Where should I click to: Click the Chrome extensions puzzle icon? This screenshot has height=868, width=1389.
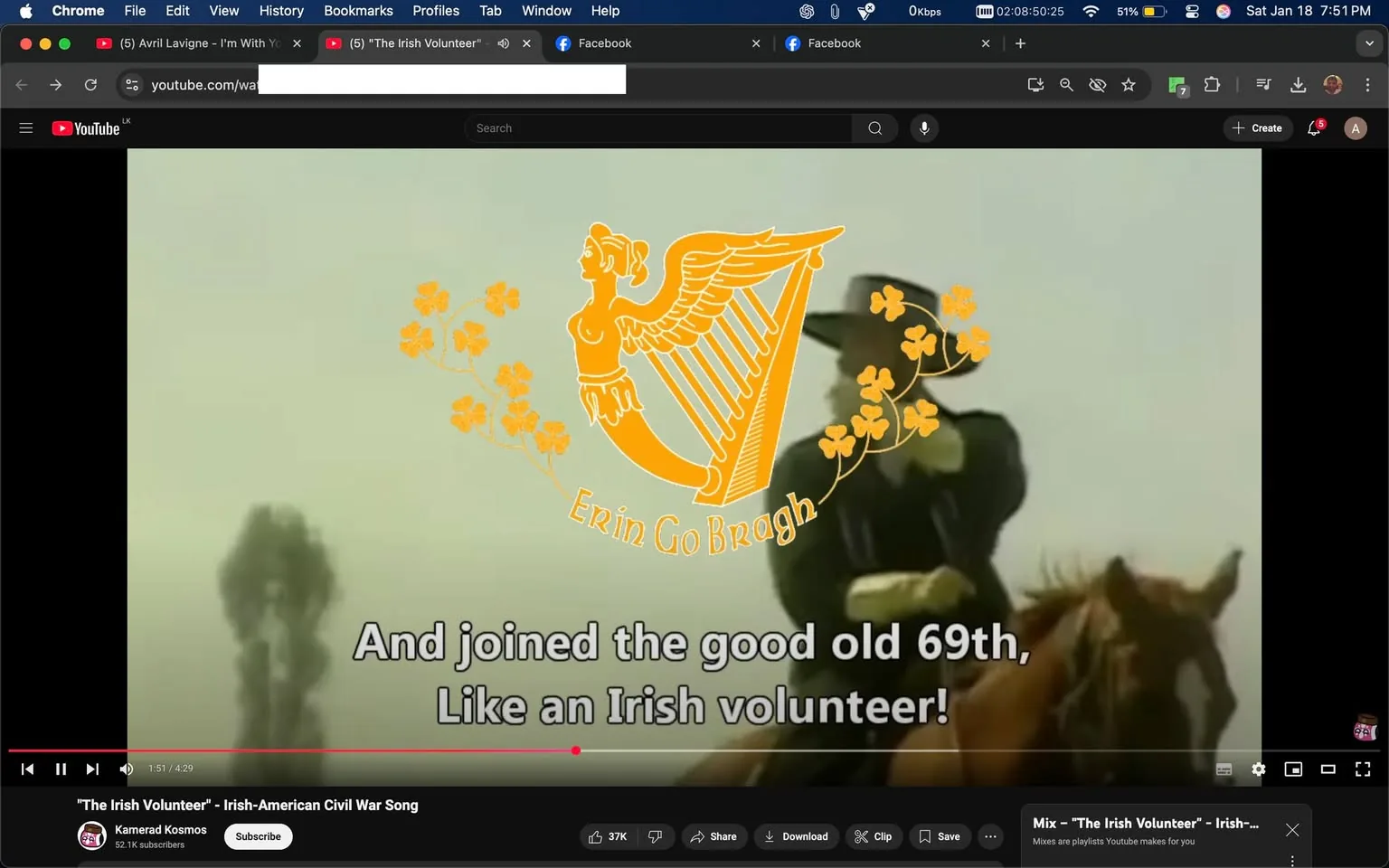1212,84
